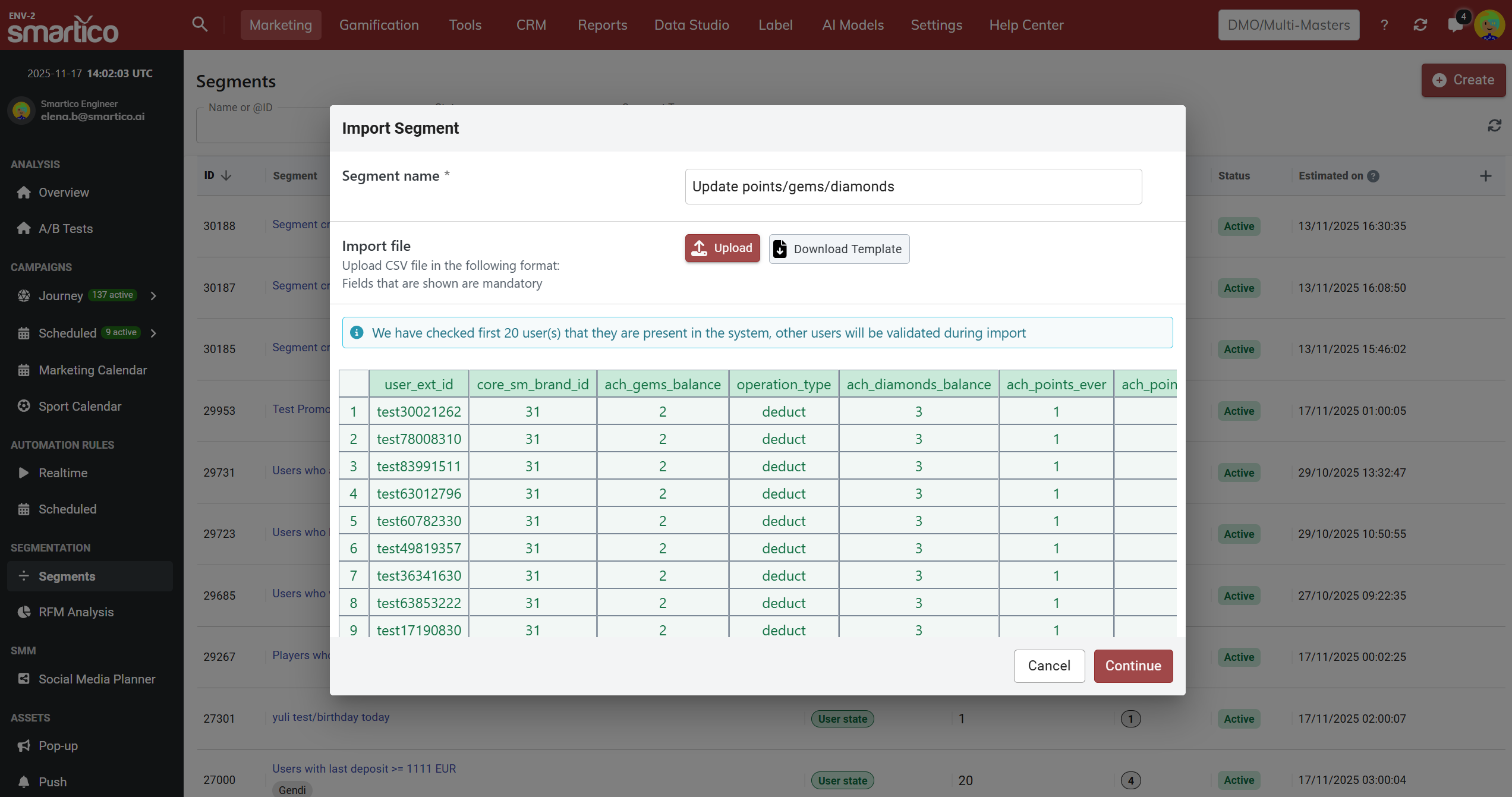The width and height of the screenshot is (1512, 797).
Task: Open the Data Studio menu
Action: [x=691, y=24]
